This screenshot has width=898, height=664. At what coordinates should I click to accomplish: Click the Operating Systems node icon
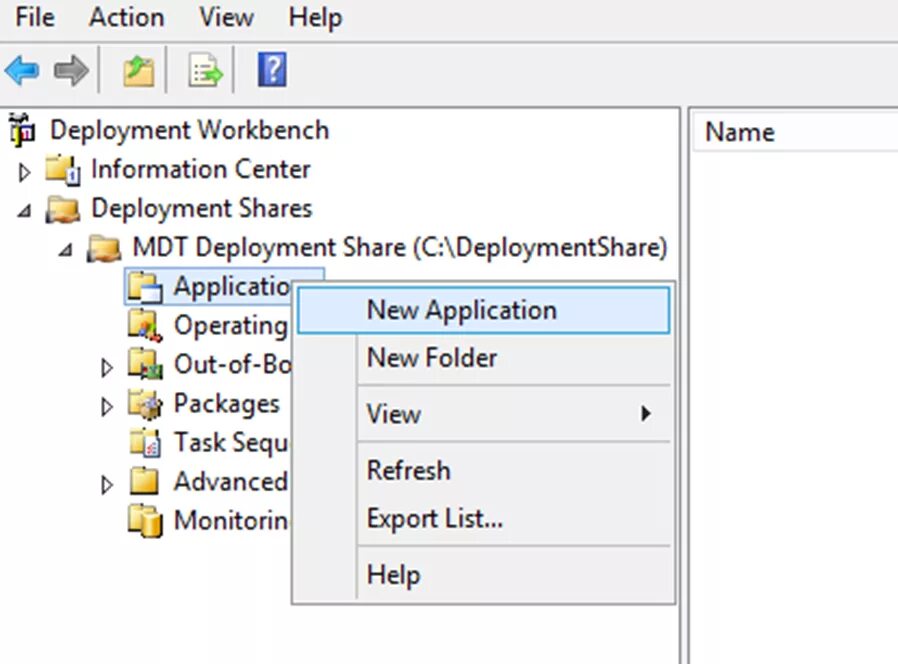(x=145, y=325)
